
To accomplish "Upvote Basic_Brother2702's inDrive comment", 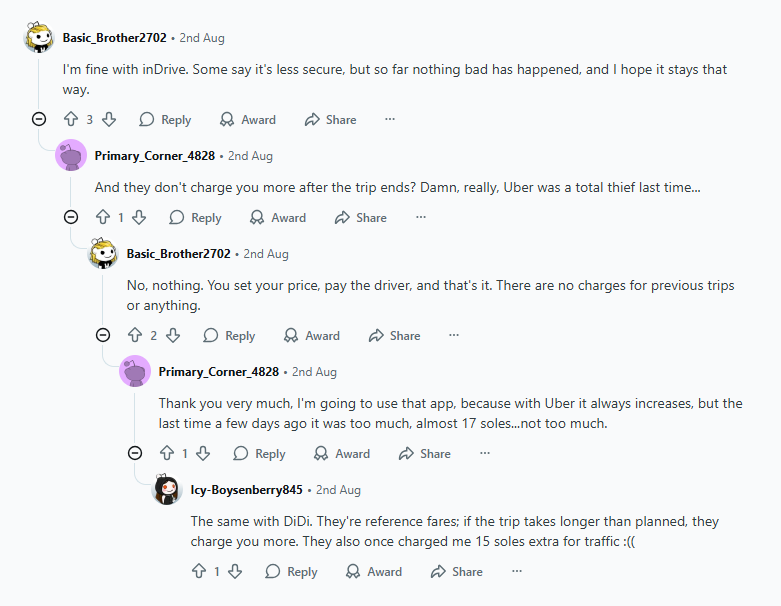I will pyautogui.click(x=71, y=119).
